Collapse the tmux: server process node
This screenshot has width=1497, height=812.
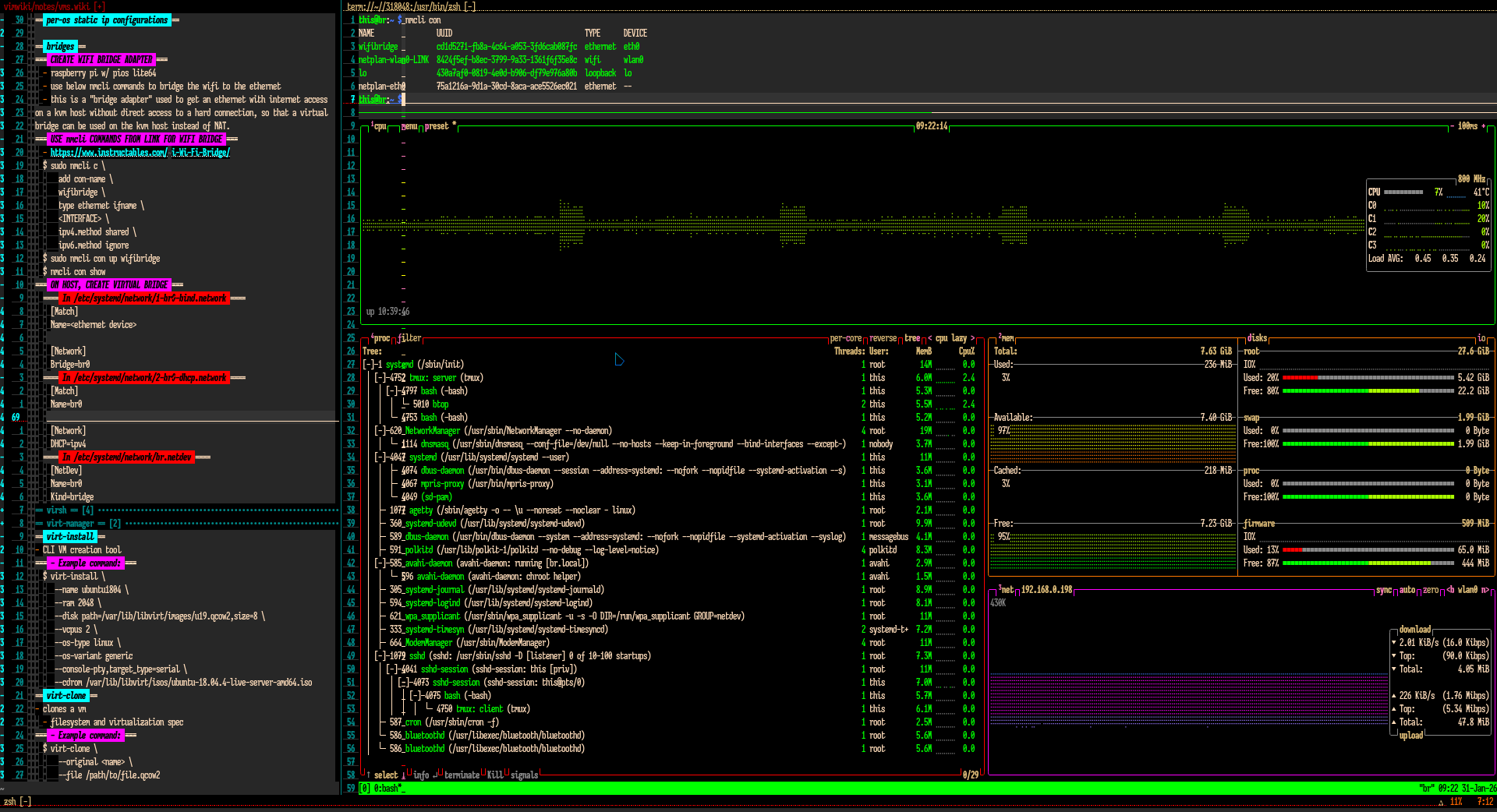[x=381, y=378]
